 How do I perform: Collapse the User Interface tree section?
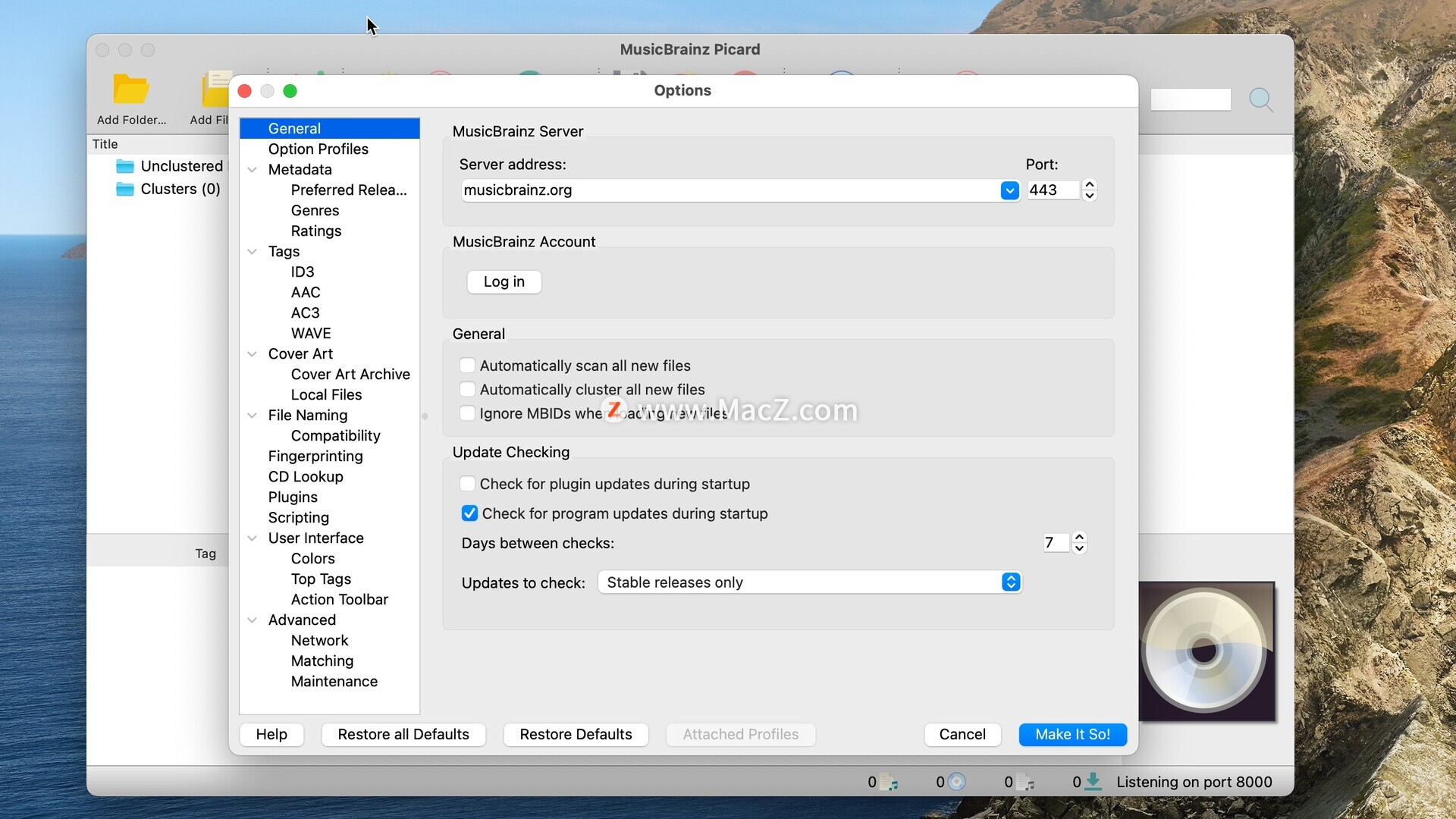tap(253, 538)
